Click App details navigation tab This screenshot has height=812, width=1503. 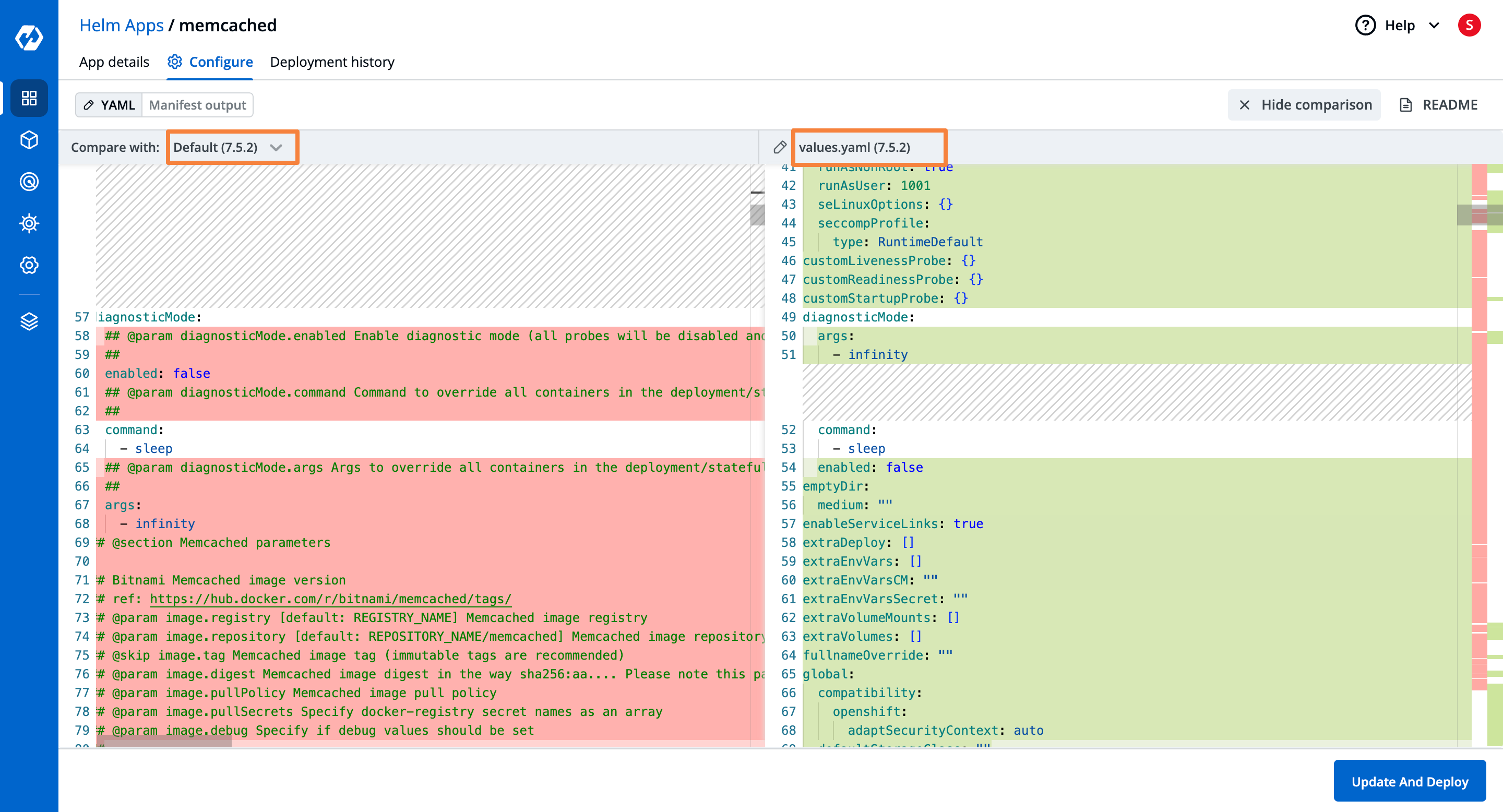pos(115,60)
